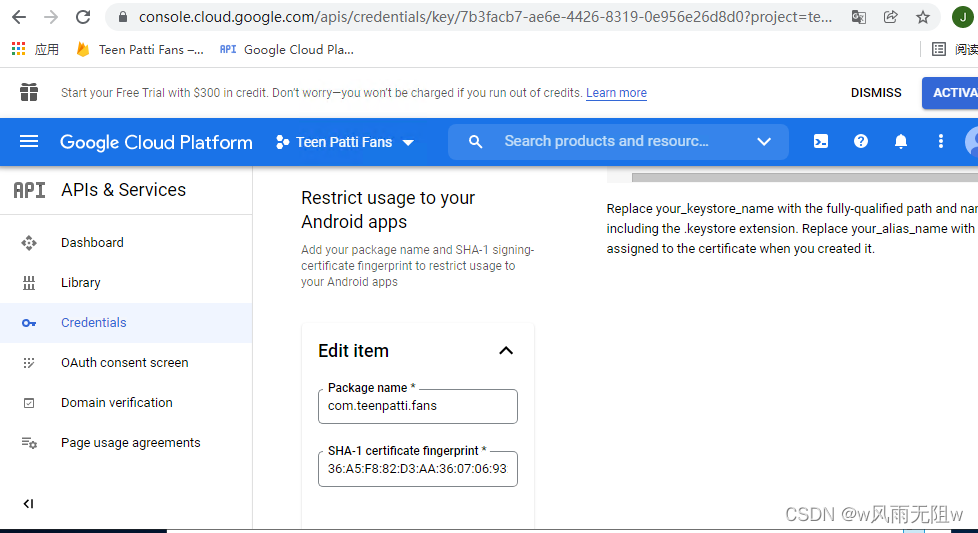Click the Search products and resources box

point(606,142)
